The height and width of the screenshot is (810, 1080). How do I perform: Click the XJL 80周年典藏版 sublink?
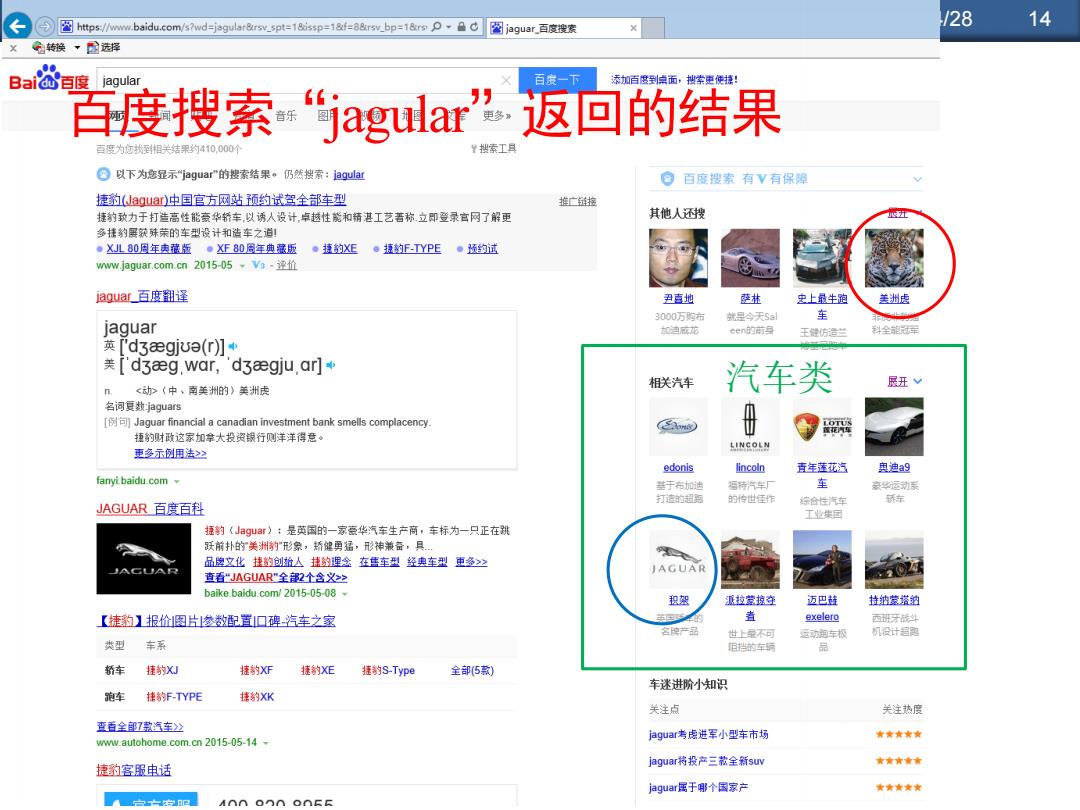click(149, 249)
